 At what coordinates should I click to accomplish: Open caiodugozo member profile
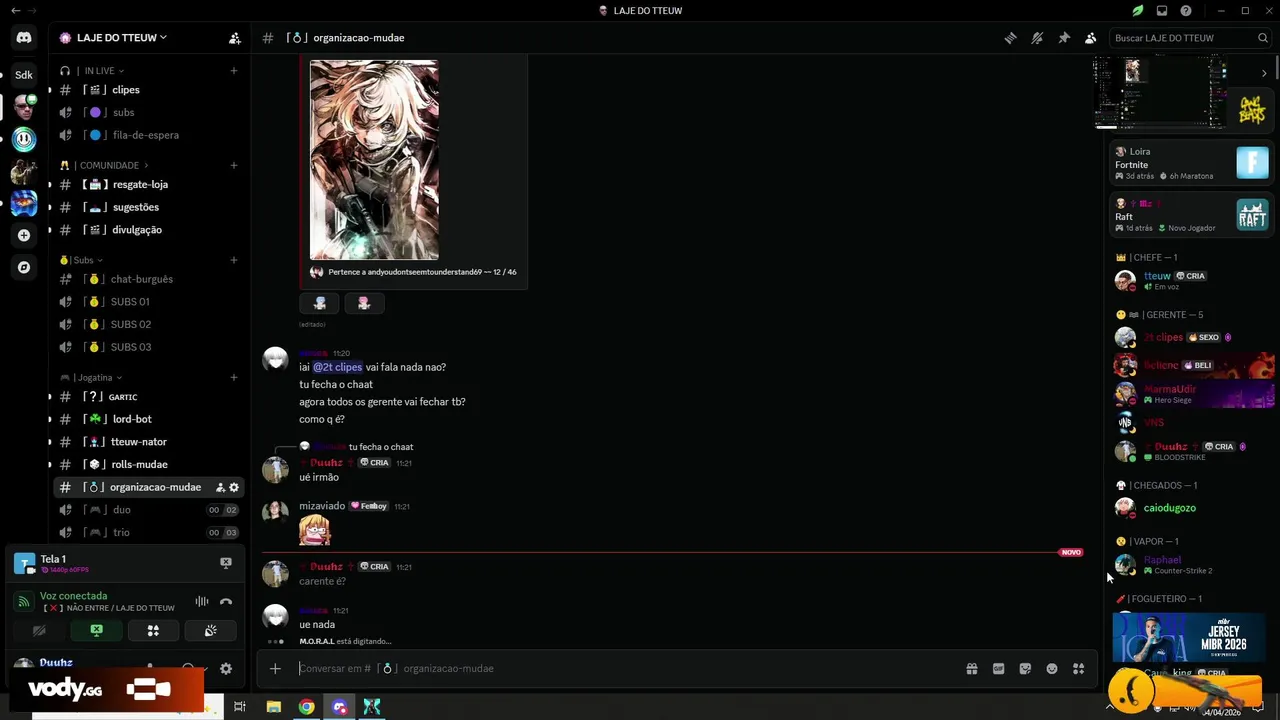[1190, 508]
